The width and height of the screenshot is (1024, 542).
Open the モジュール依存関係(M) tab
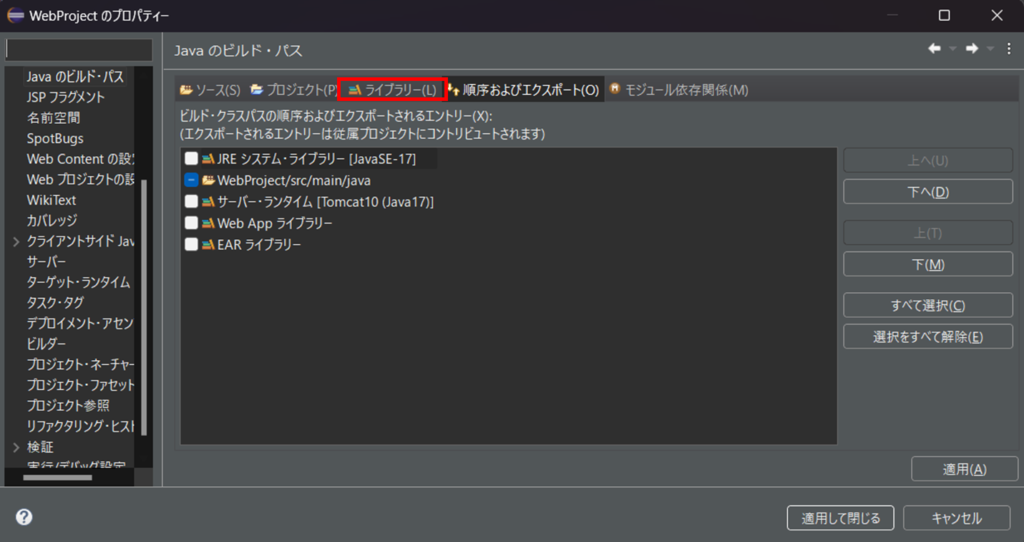pos(678,90)
